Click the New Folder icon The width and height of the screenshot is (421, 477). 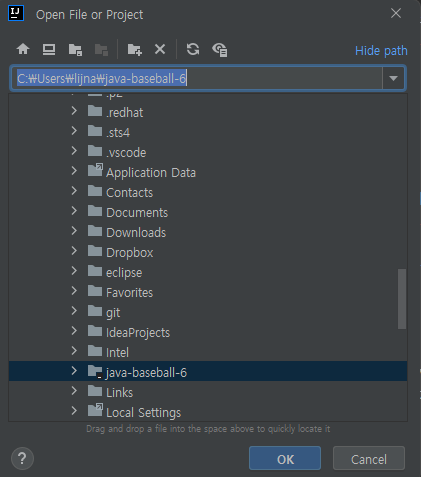(x=135, y=50)
